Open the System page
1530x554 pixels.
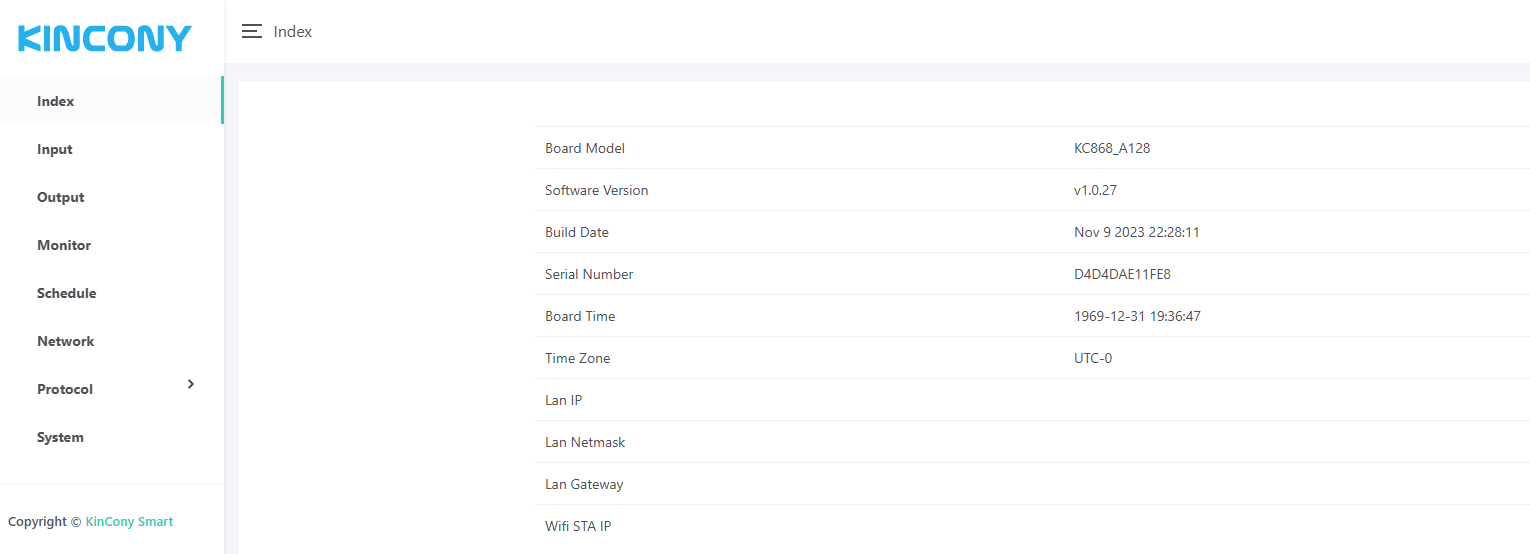click(x=61, y=437)
